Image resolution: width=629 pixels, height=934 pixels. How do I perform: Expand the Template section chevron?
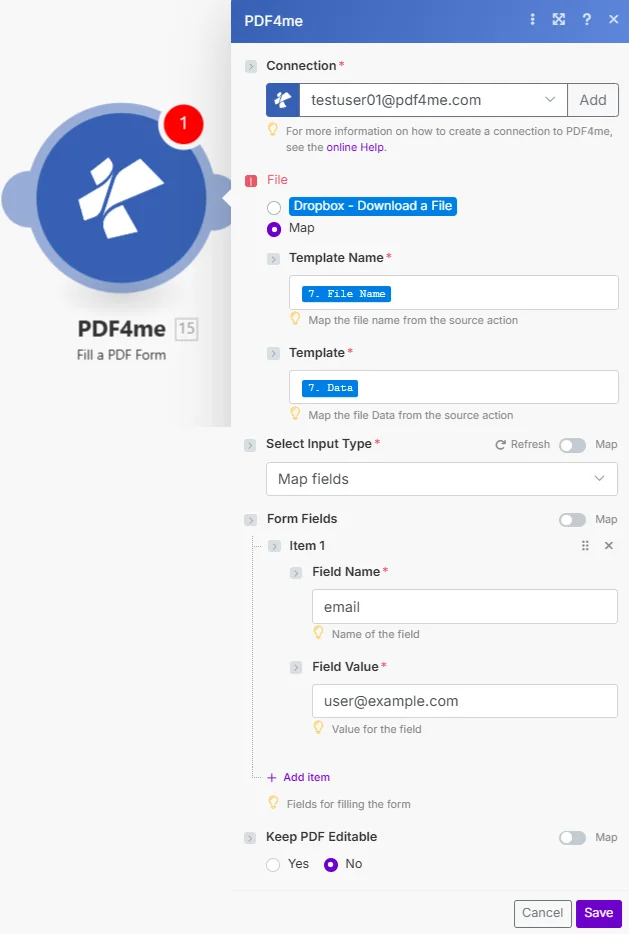(x=273, y=354)
